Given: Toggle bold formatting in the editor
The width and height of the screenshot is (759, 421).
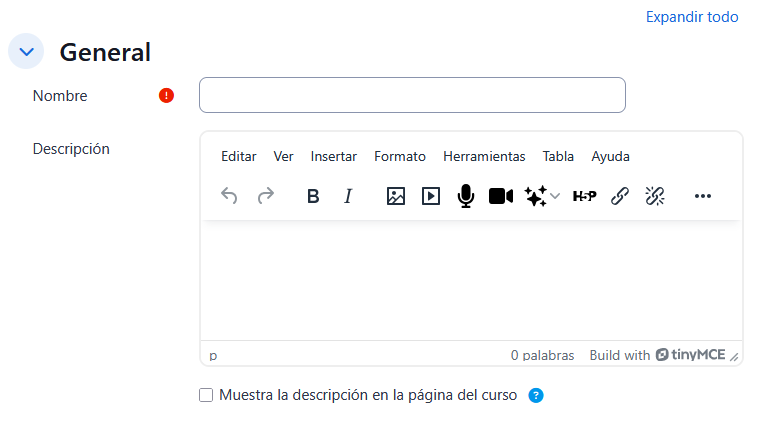Looking at the screenshot, I should 313,196.
